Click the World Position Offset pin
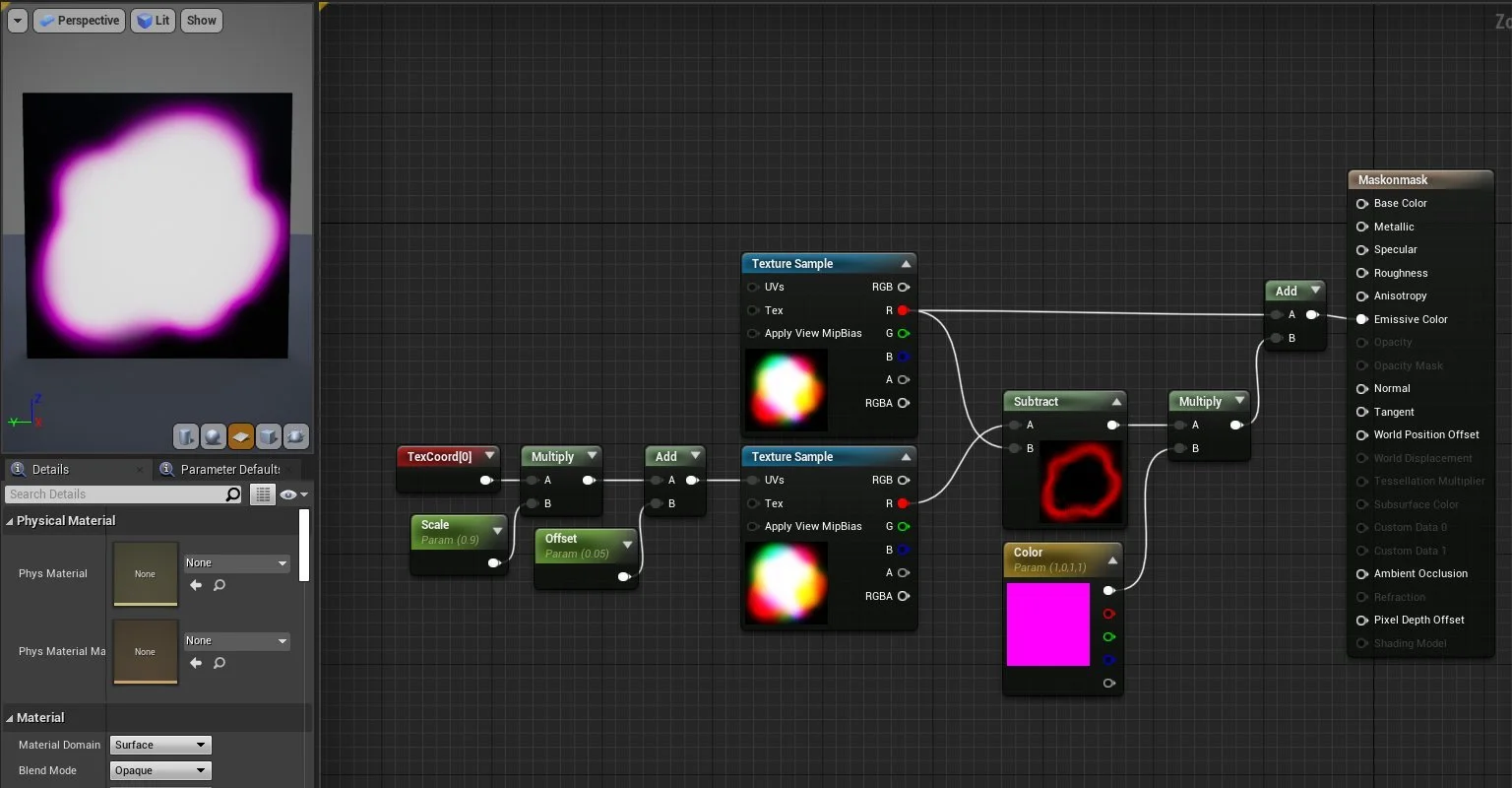1512x788 pixels. 1362,434
